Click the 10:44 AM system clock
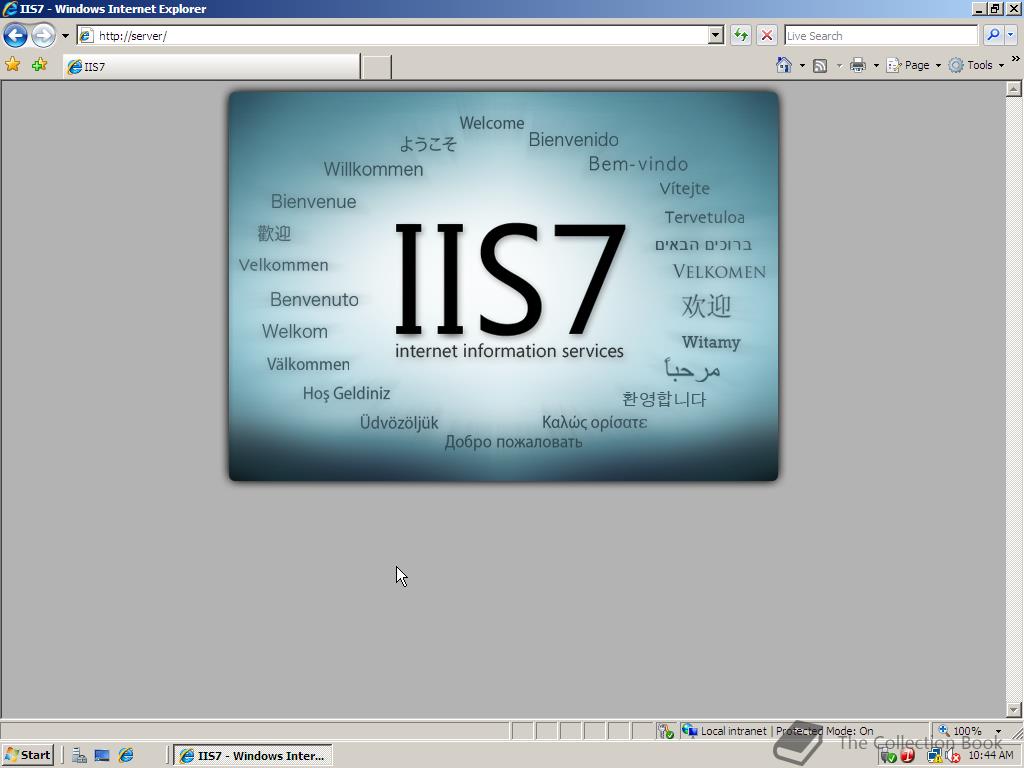1024x768 pixels. pos(991,756)
